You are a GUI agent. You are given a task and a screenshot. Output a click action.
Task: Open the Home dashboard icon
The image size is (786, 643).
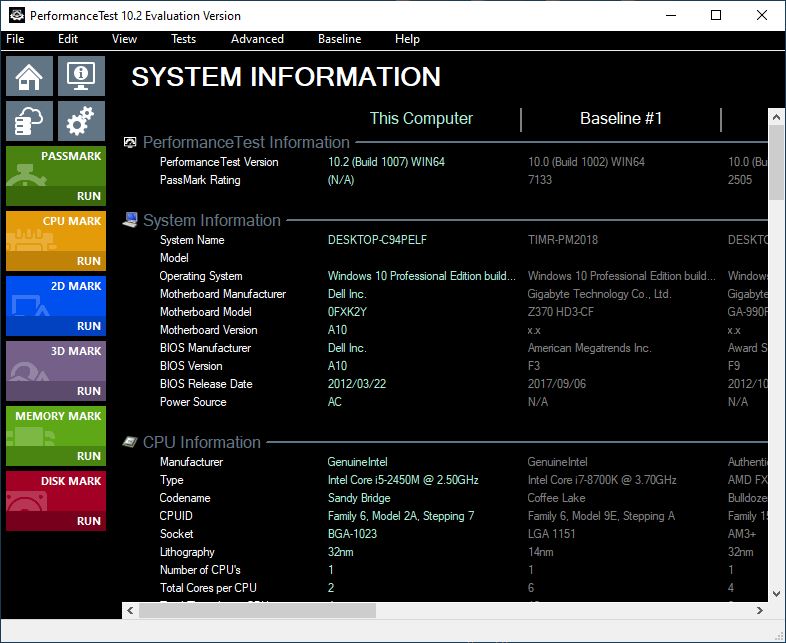click(30, 76)
